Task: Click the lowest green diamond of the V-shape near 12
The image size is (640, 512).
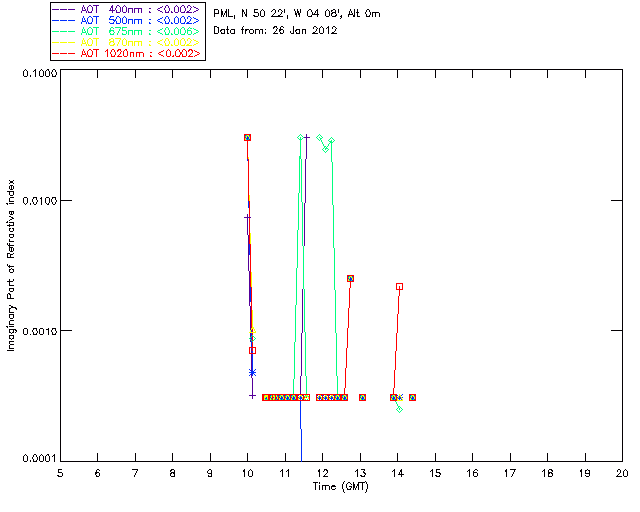Action: pyautogui.click(x=325, y=149)
